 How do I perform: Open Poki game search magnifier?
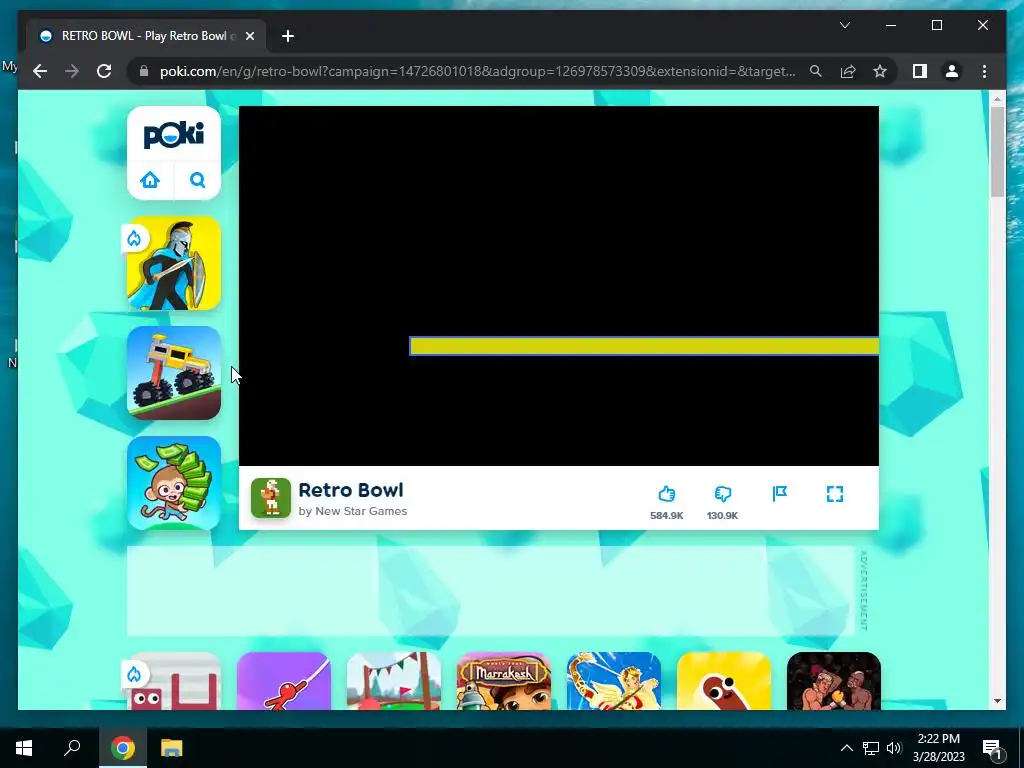(x=198, y=180)
